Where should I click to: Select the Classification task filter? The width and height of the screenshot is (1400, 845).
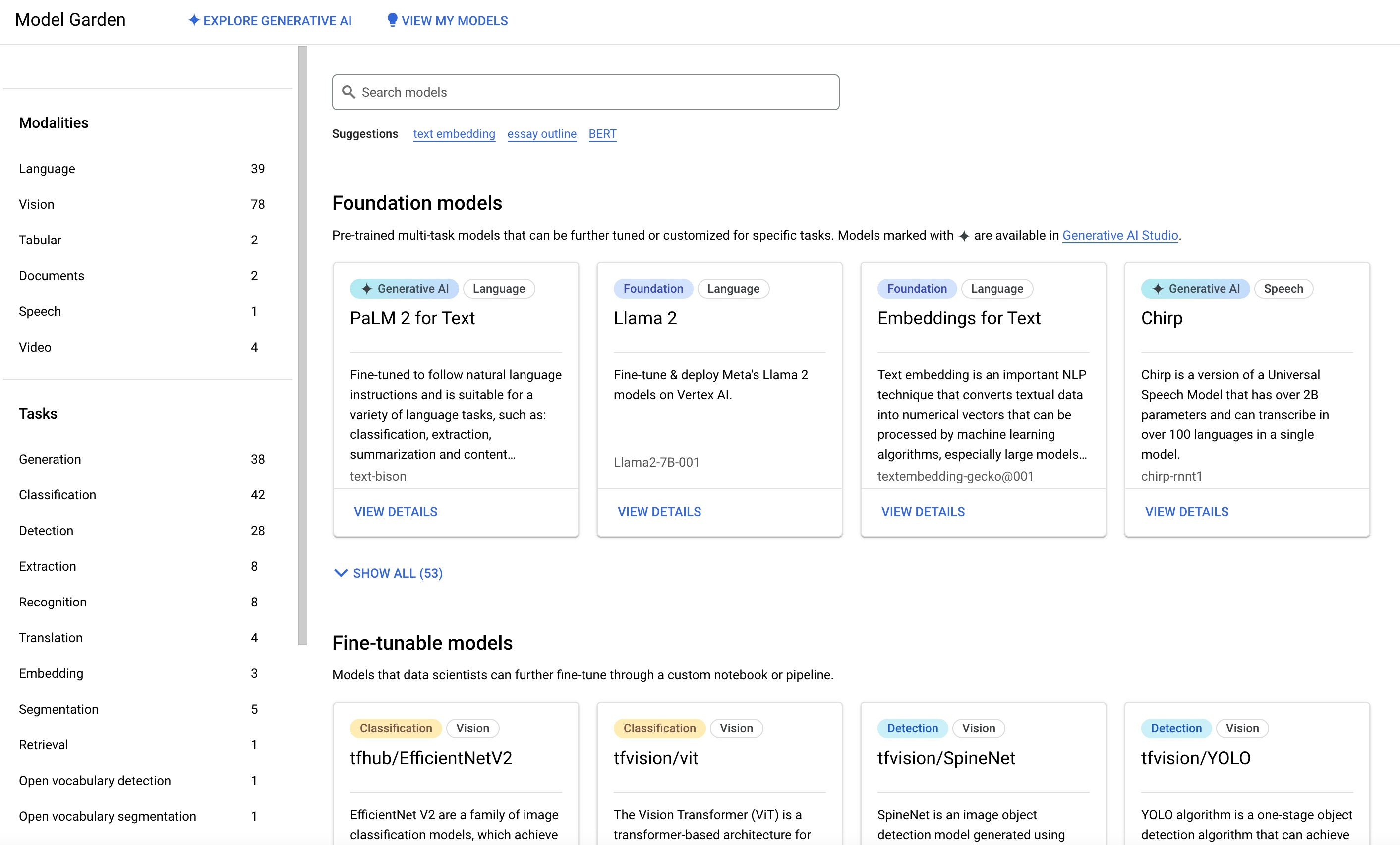(142, 495)
